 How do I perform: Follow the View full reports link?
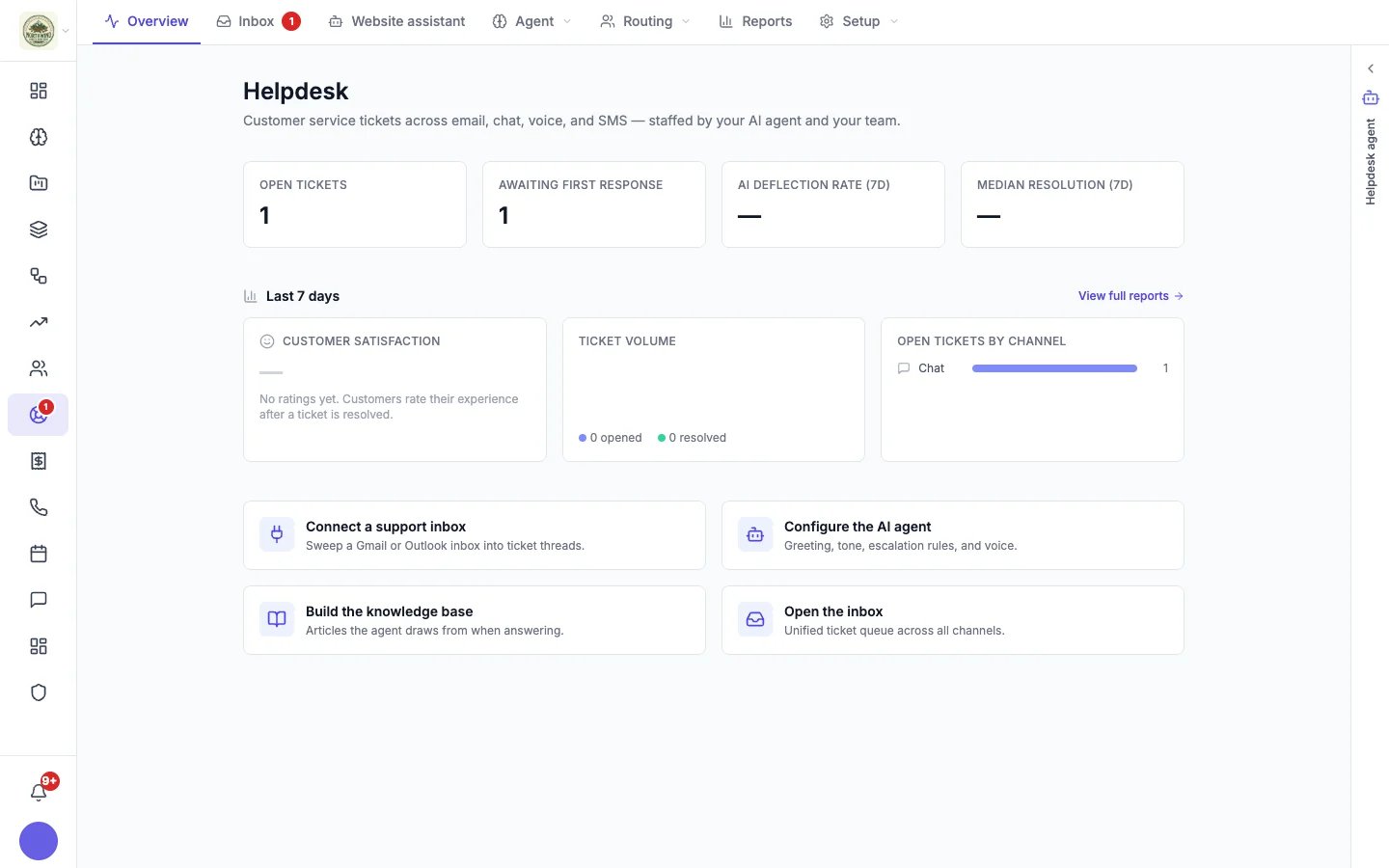coord(1130,296)
